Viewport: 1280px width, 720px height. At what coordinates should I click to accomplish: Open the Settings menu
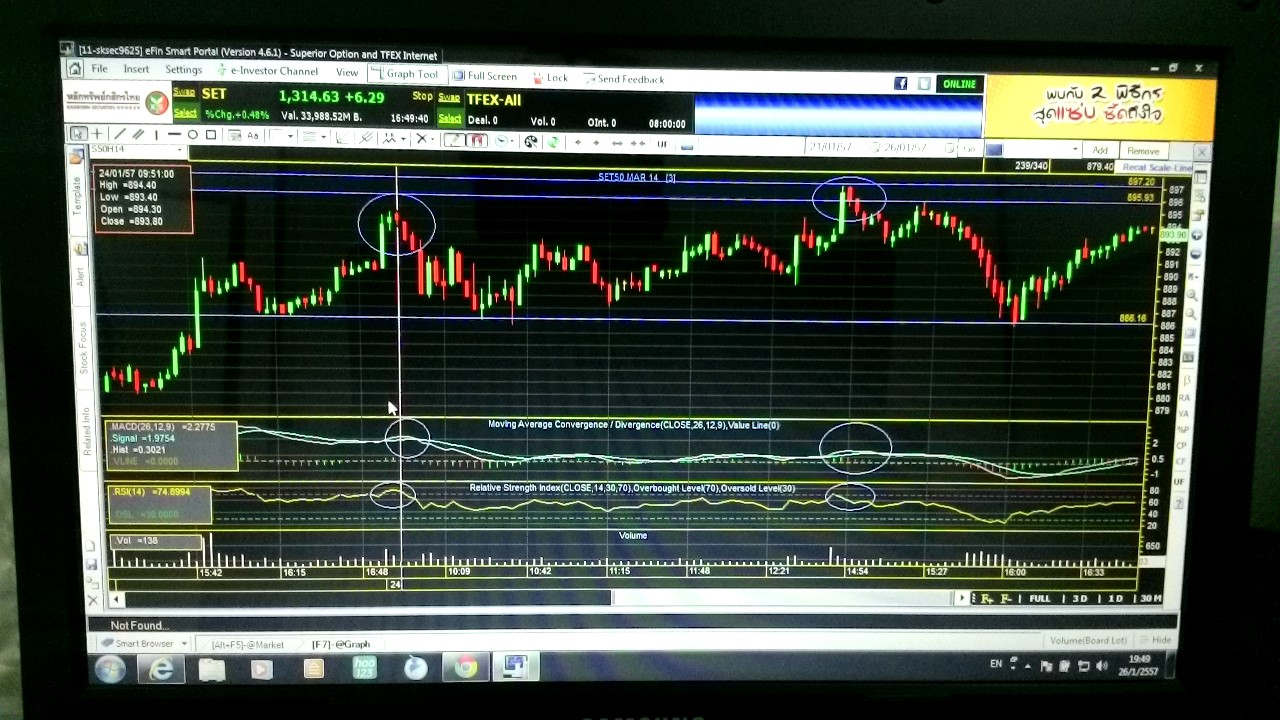pos(184,70)
